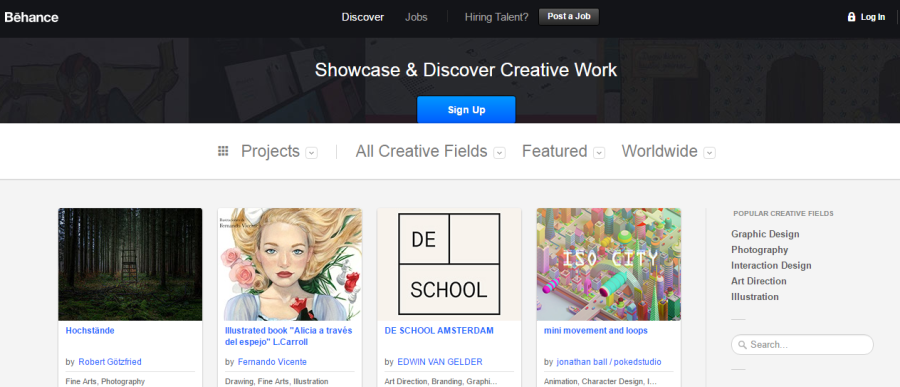Open the Hiring Talent? link

tap(496, 17)
